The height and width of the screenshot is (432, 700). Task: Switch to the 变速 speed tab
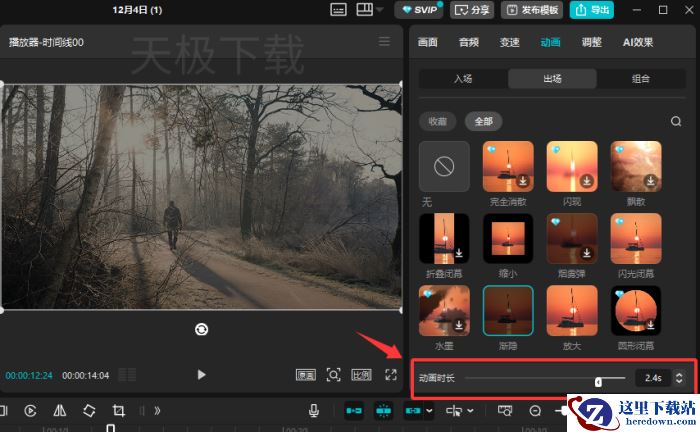pos(509,42)
